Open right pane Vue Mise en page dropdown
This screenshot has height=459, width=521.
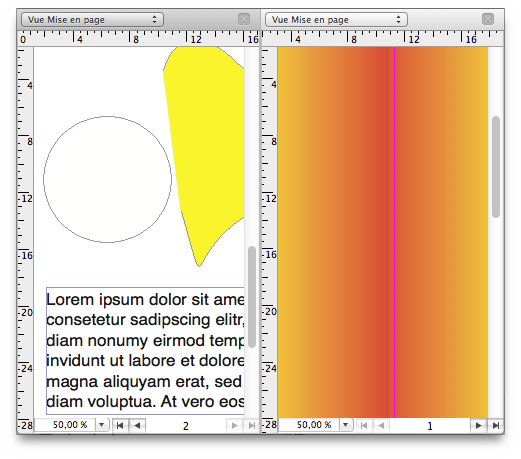336,20
